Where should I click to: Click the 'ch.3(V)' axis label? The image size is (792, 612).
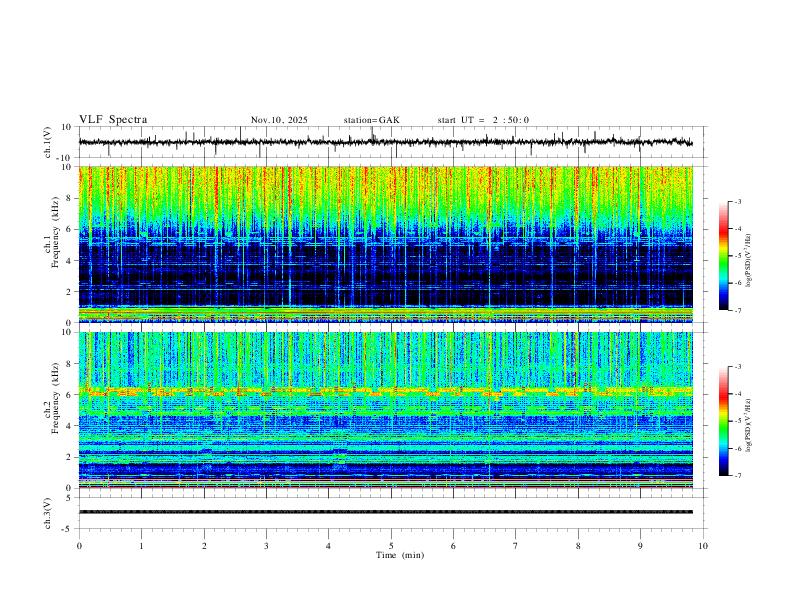click(48, 513)
